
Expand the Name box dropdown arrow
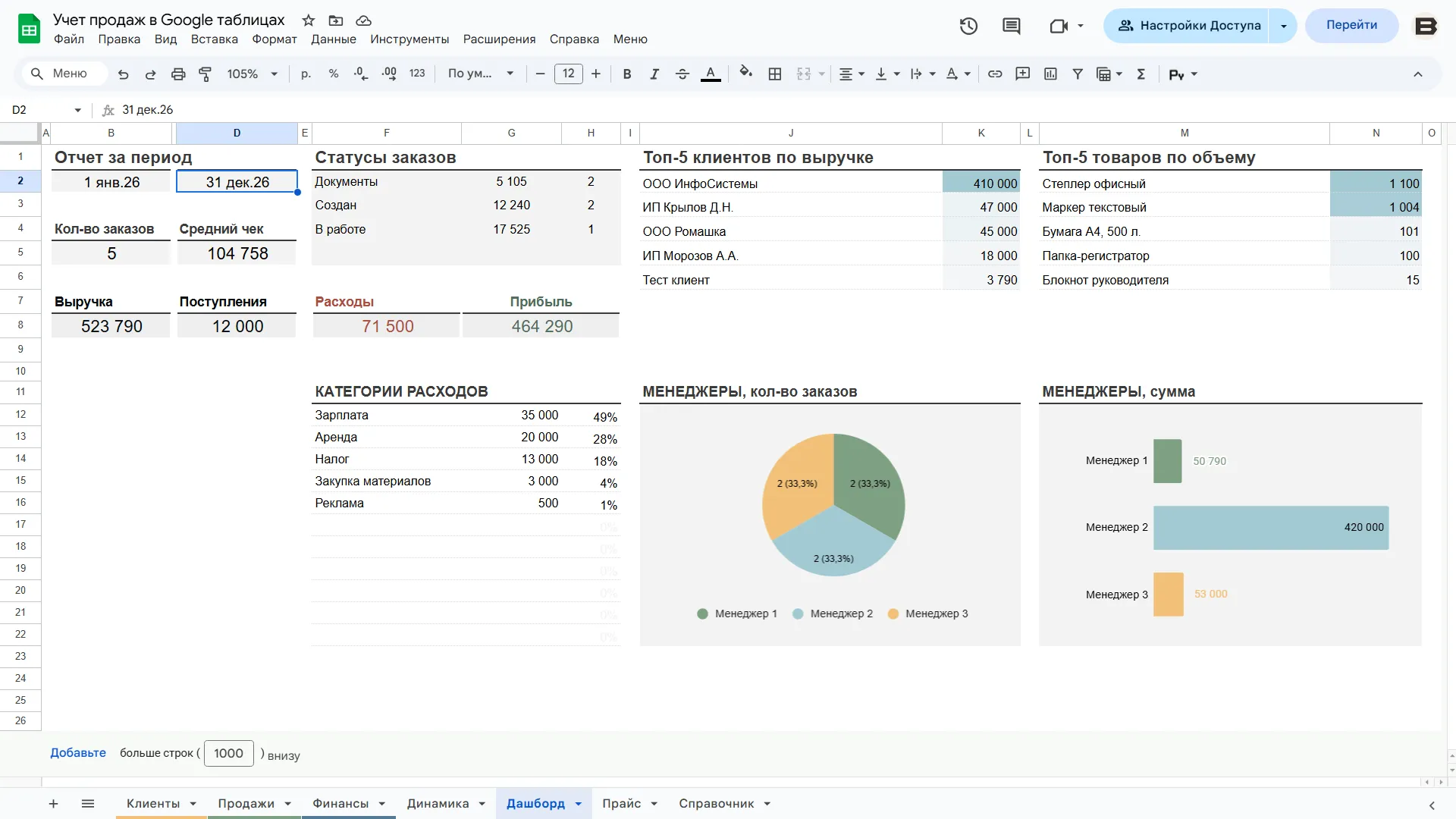77,111
